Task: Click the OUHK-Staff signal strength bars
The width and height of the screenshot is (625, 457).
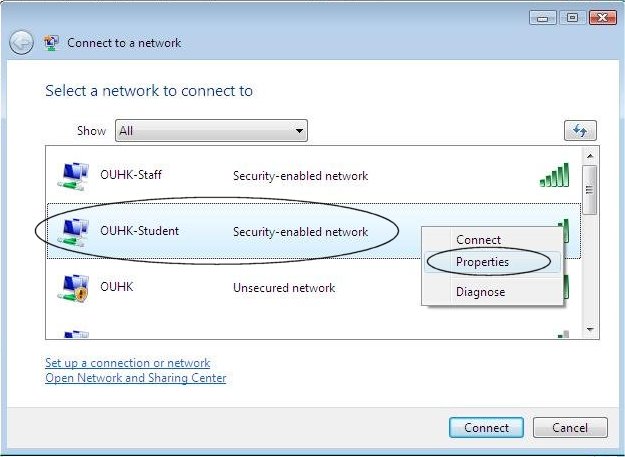Action: click(x=554, y=175)
